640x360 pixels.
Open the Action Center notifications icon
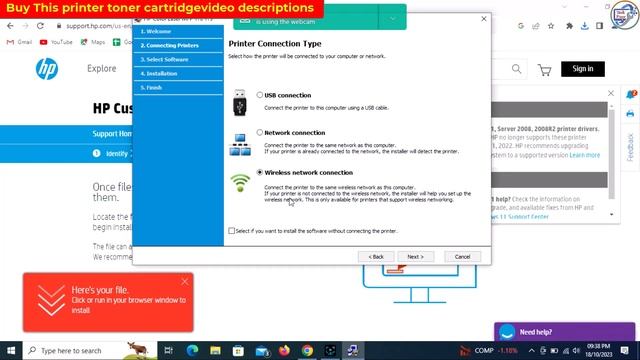point(624,350)
